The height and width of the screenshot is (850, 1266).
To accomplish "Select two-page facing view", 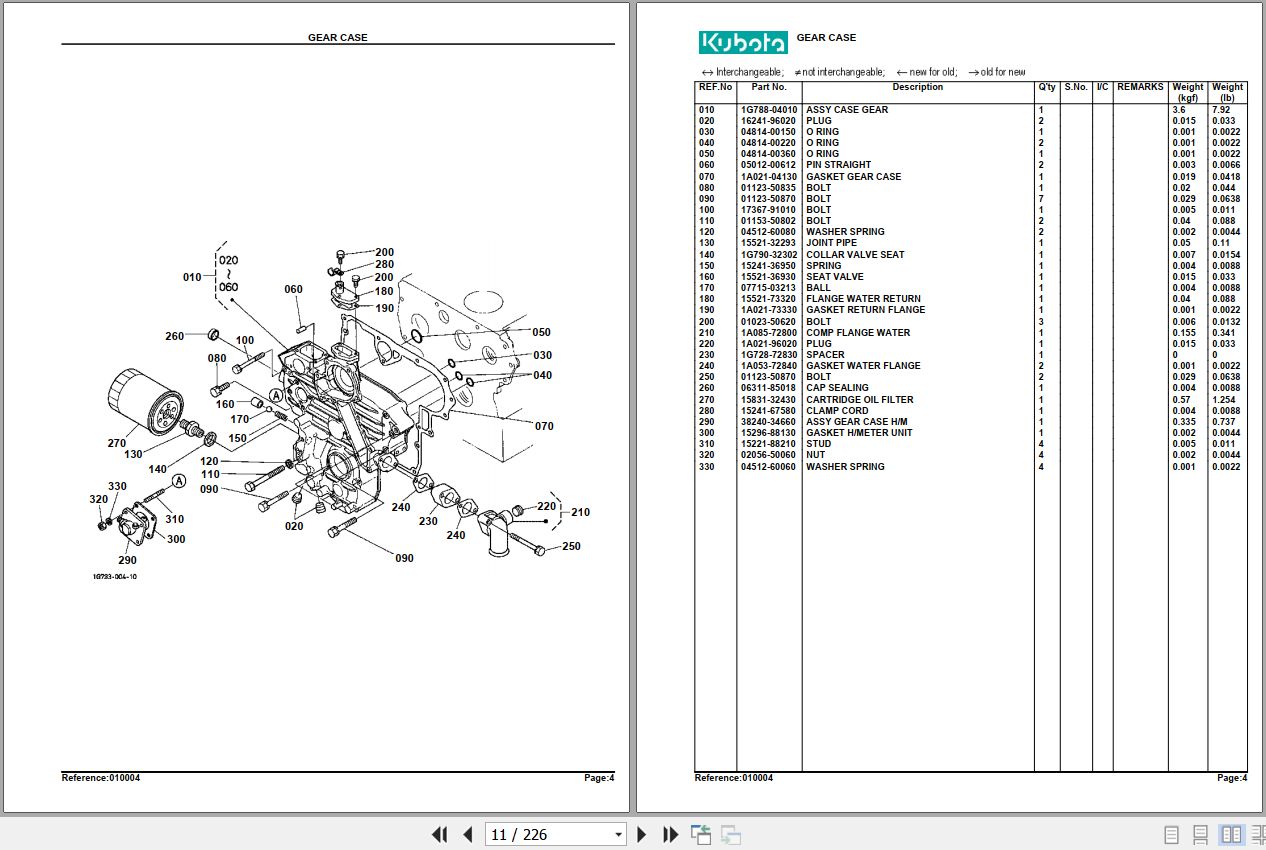I will click(1231, 834).
